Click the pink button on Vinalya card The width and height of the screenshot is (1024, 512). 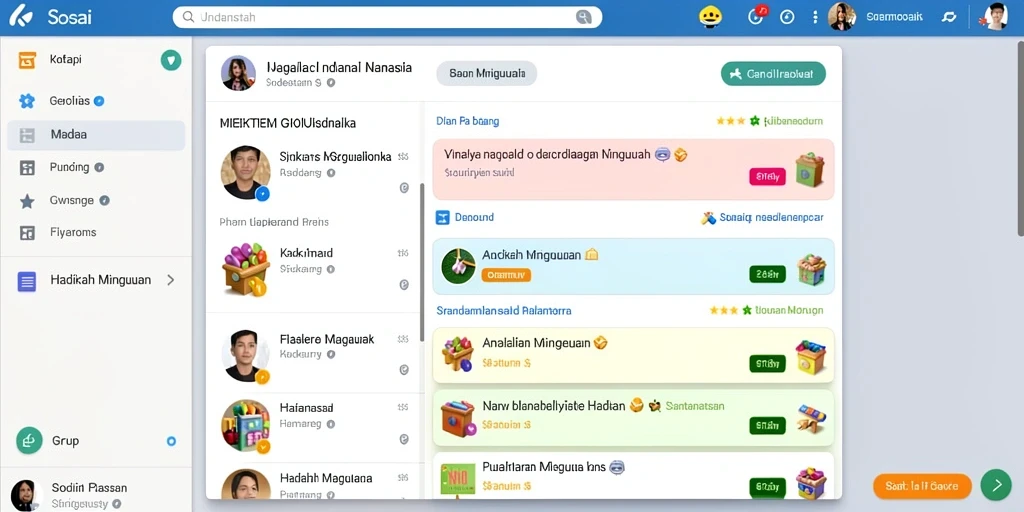point(767,176)
